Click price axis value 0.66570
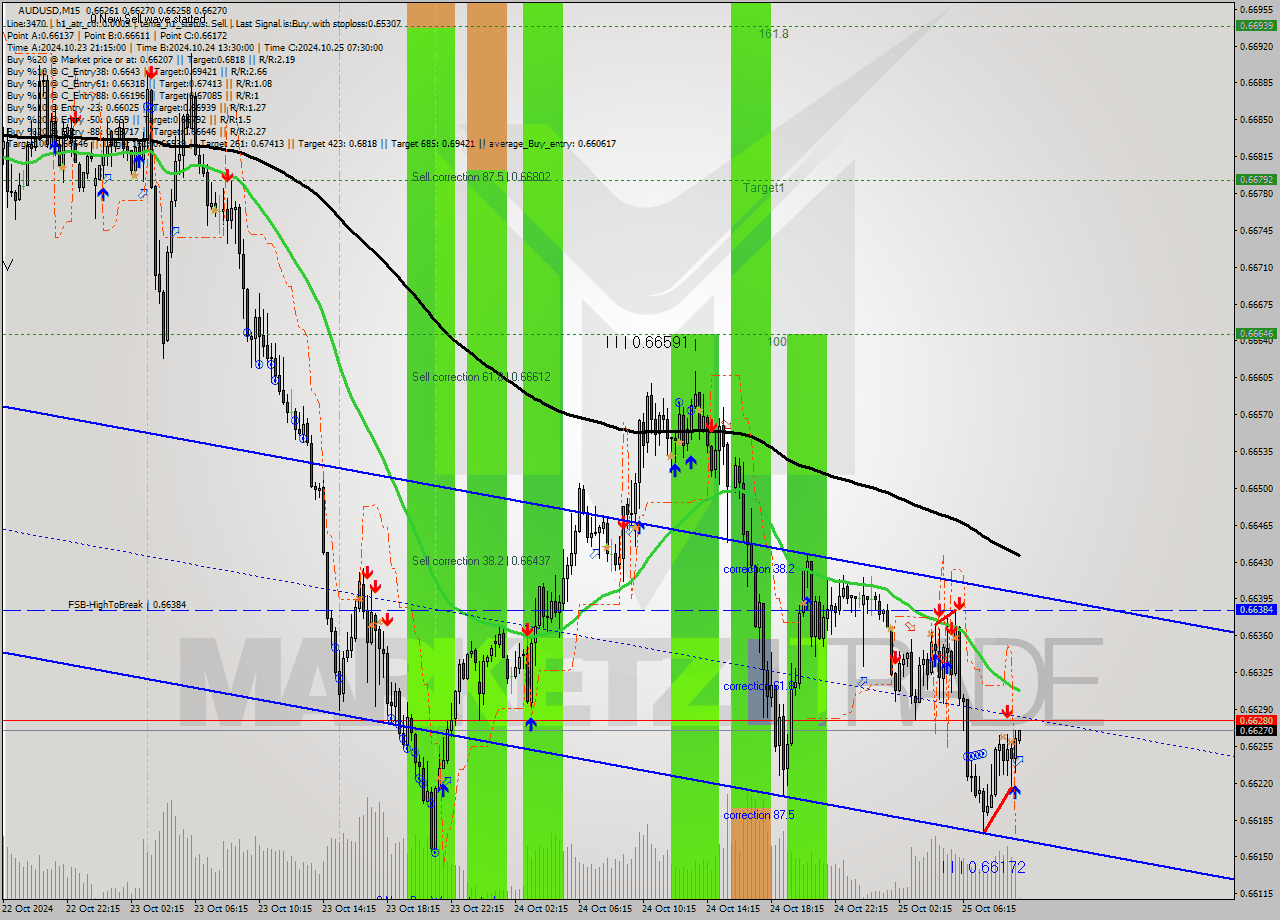Image resolution: width=1280 pixels, height=920 pixels. coord(1255,414)
